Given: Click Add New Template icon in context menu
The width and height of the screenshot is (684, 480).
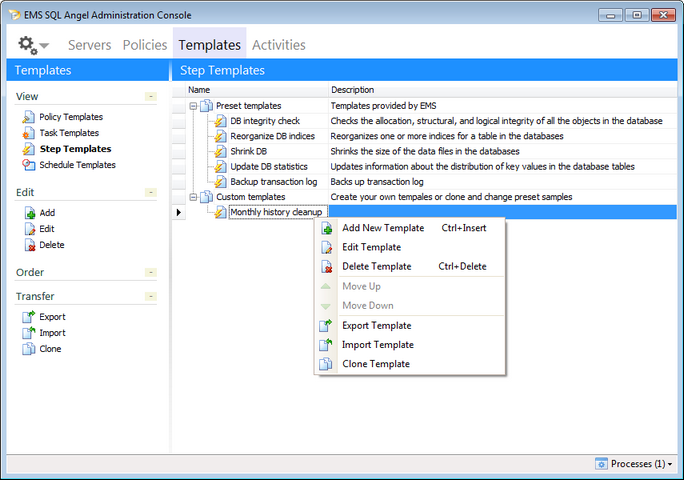Looking at the screenshot, I should click(x=326, y=228).
